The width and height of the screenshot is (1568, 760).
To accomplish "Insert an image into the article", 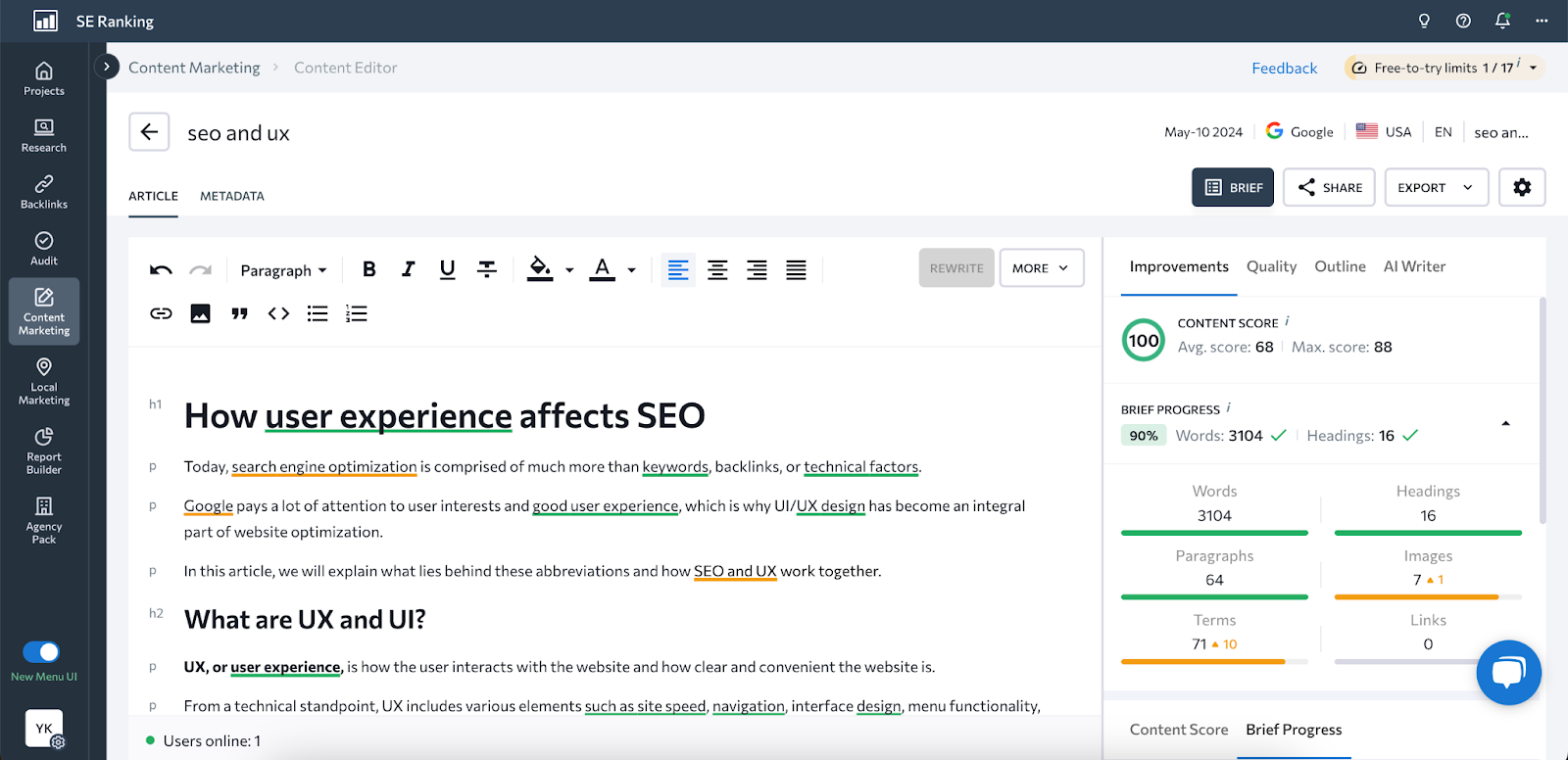I will 200,313.
